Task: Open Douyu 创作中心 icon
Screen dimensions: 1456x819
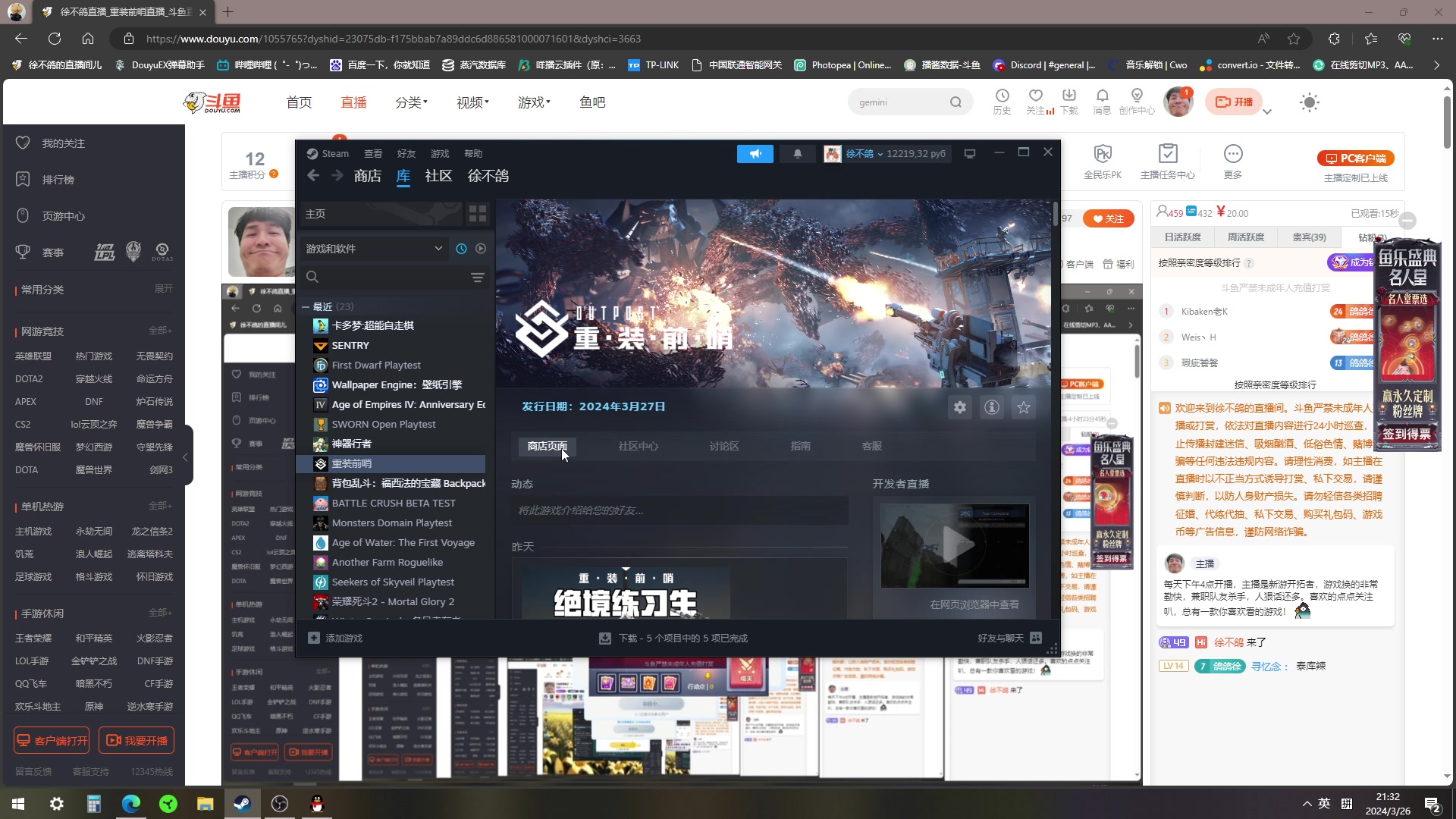Action: click(1137, 102)
